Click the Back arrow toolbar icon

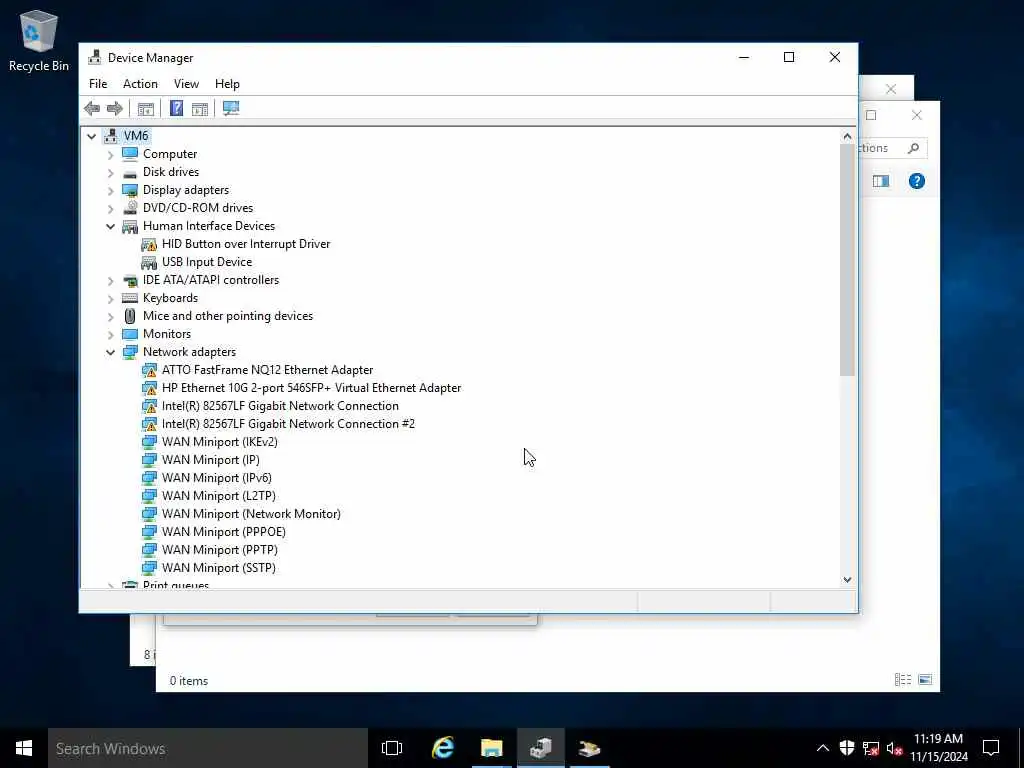click(92, 108)
